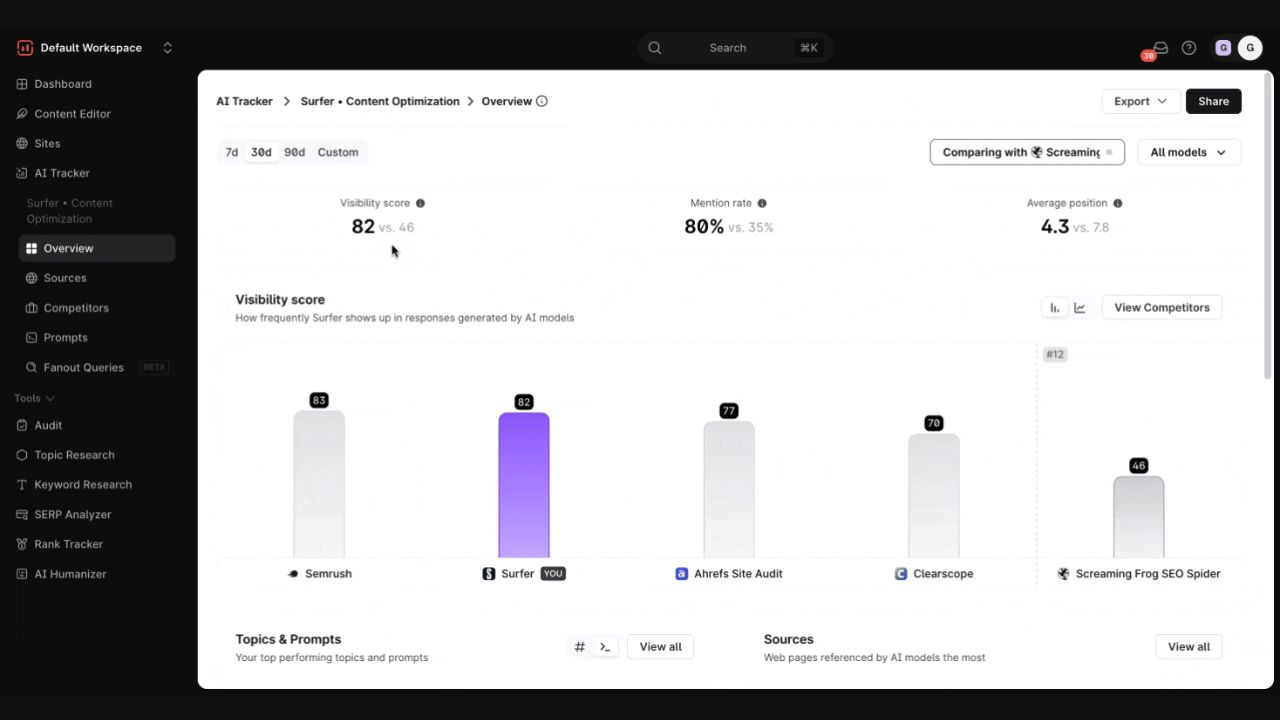Open Competitors in the sidebar

tap(97, 308)
